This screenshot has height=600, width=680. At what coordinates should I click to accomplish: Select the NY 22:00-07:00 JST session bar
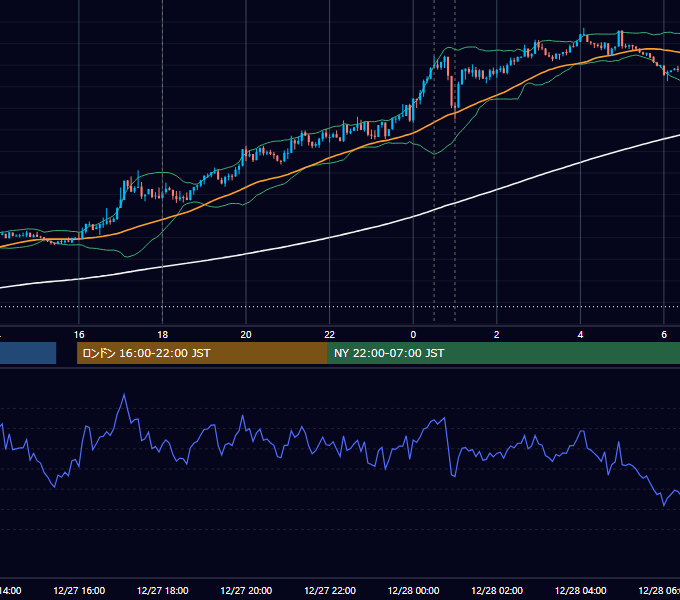[503, 353]
